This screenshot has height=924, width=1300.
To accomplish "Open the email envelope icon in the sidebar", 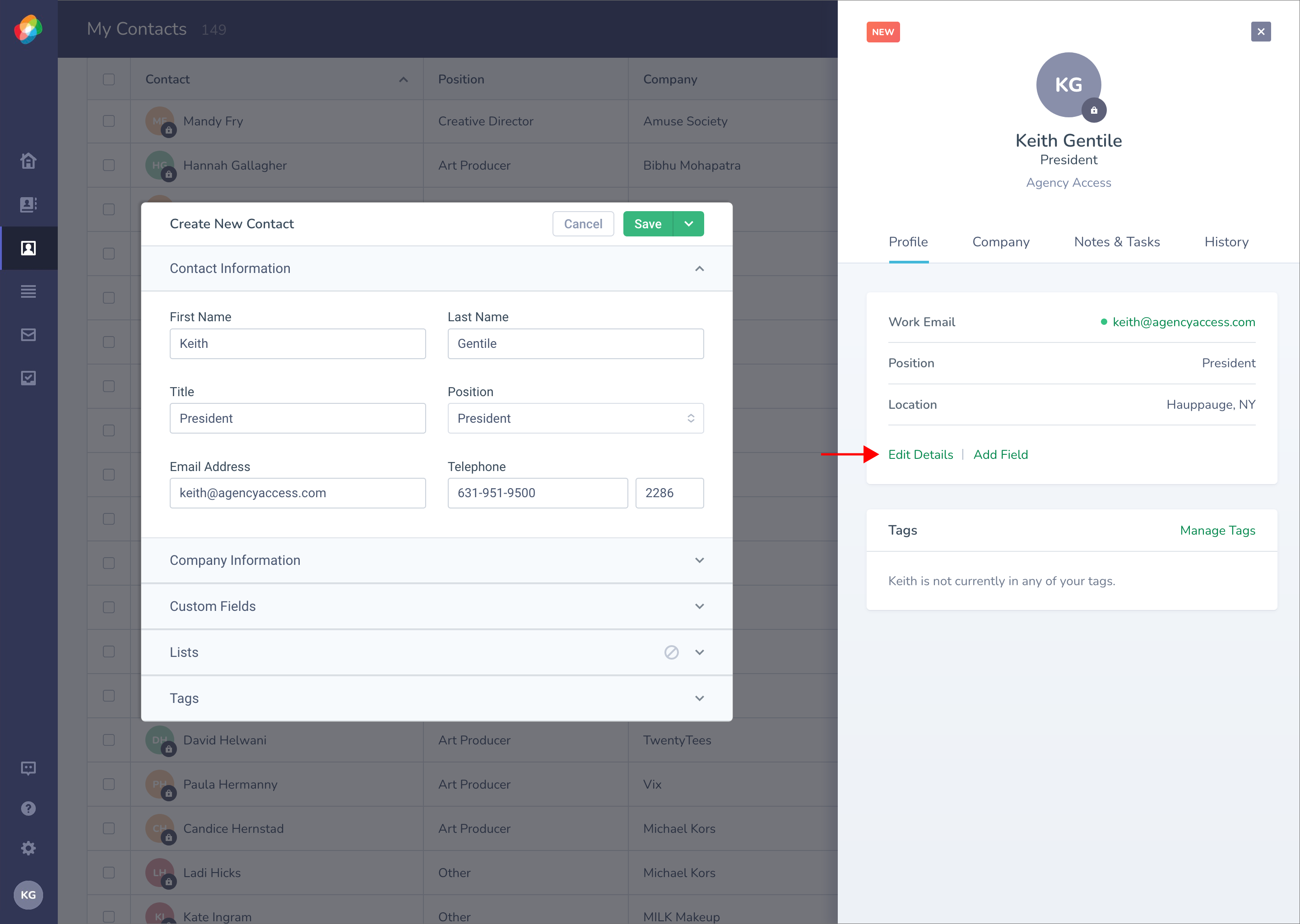I will click(28, 335).
